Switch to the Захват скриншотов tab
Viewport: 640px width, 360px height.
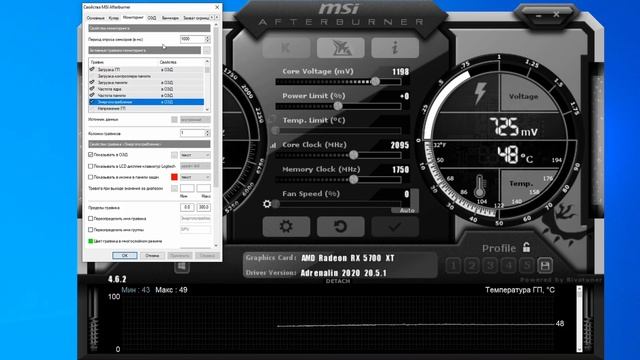point(196,18)
